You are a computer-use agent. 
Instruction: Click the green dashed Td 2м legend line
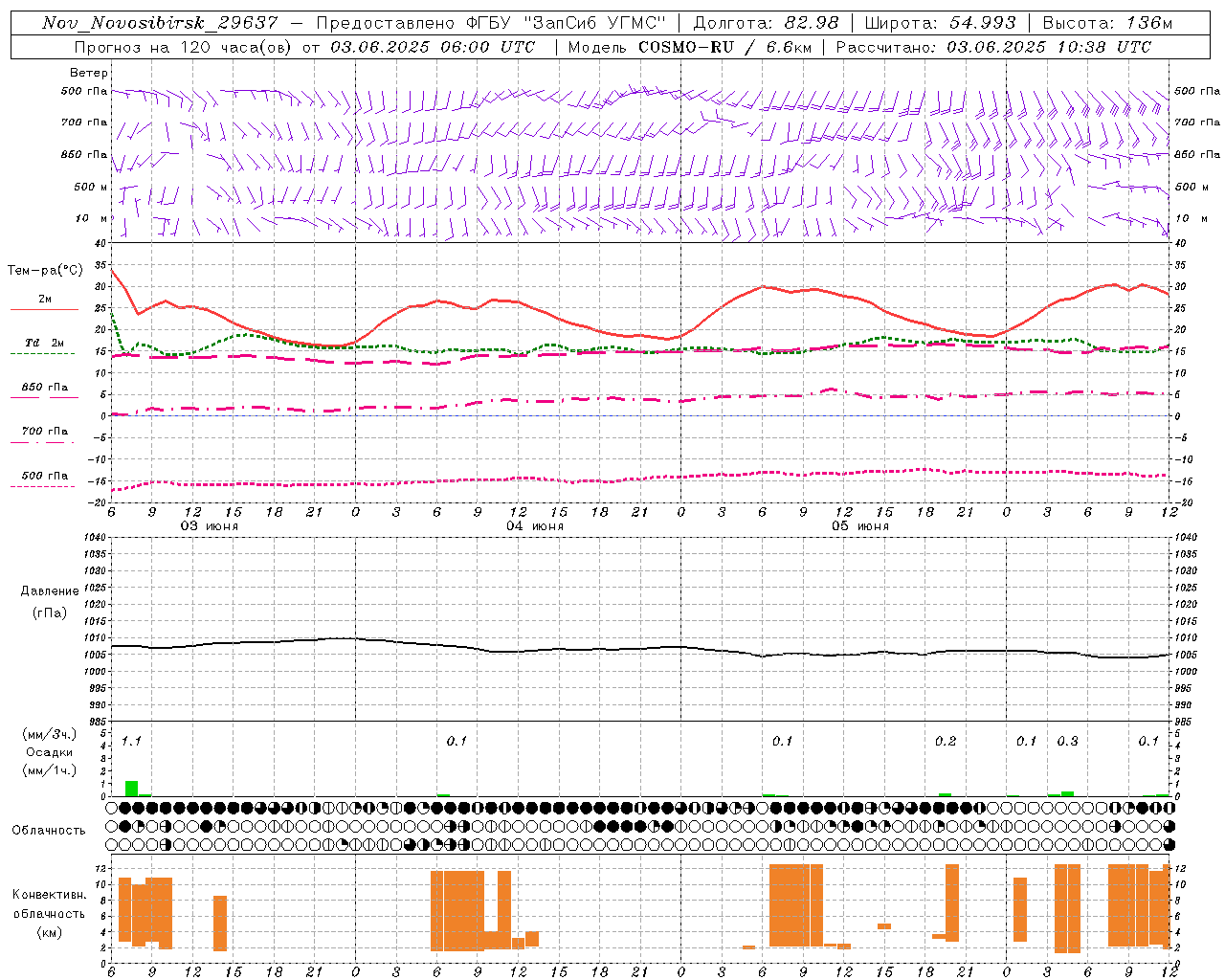pos(42,354)
